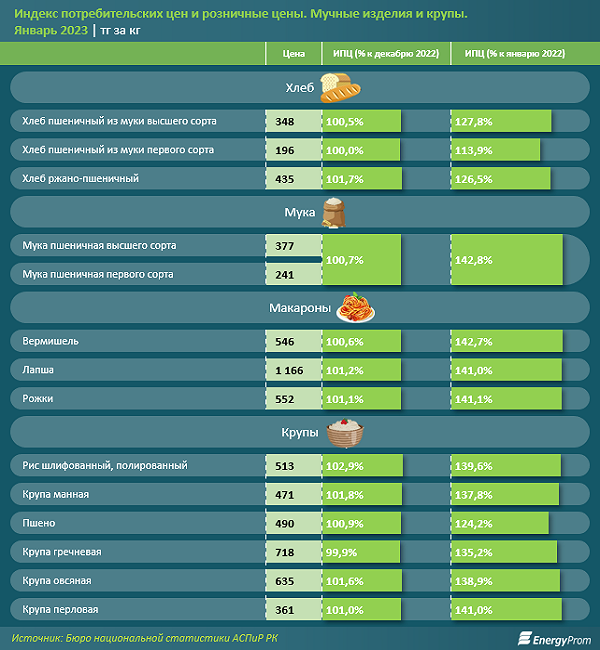The height and width of the screenshot is (650, 600).
Task: Click the flour sack icon beside Мука
Action: pyautogui.click(x=334, y=213)
